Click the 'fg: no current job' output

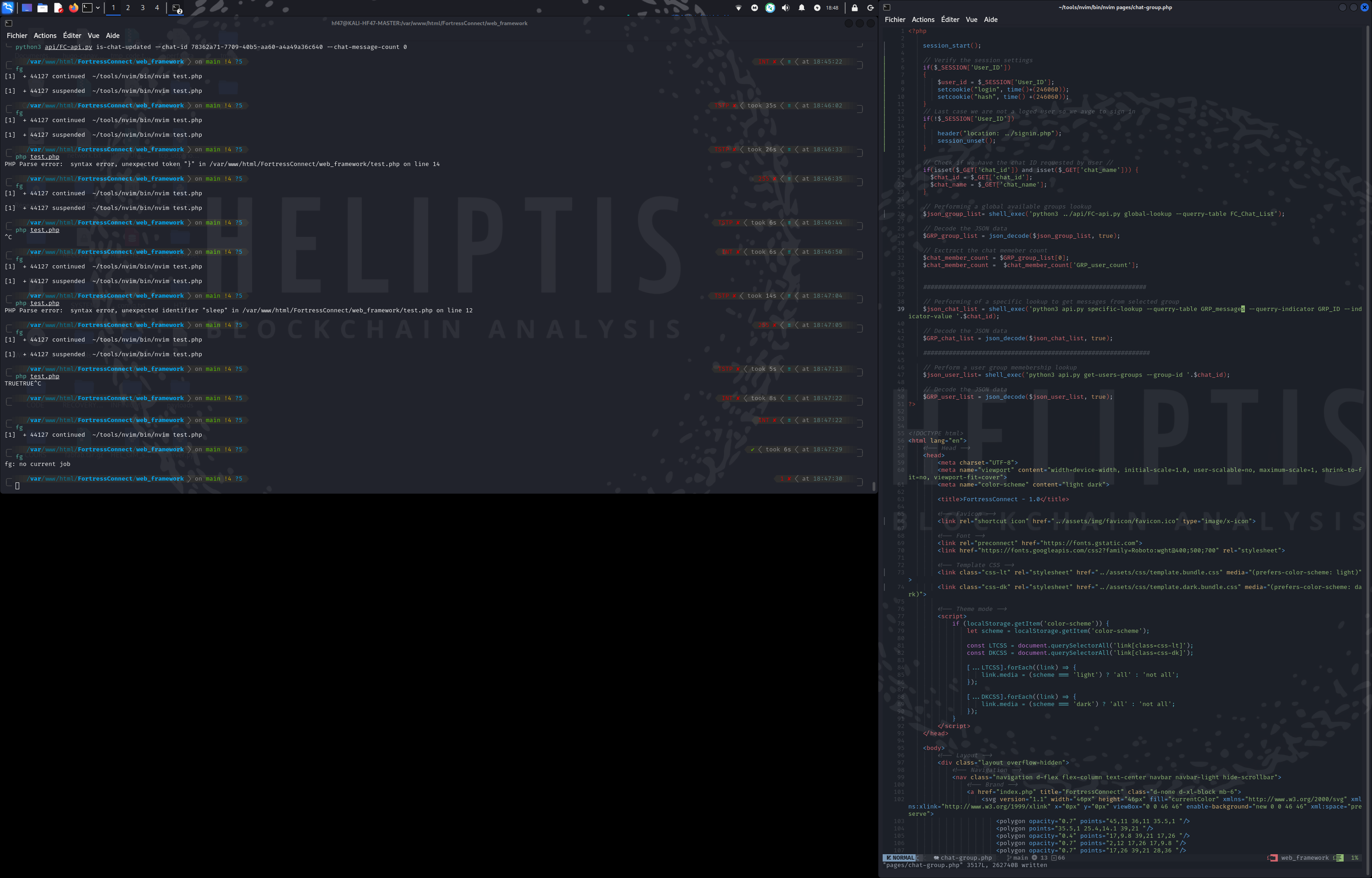point(38,464)
